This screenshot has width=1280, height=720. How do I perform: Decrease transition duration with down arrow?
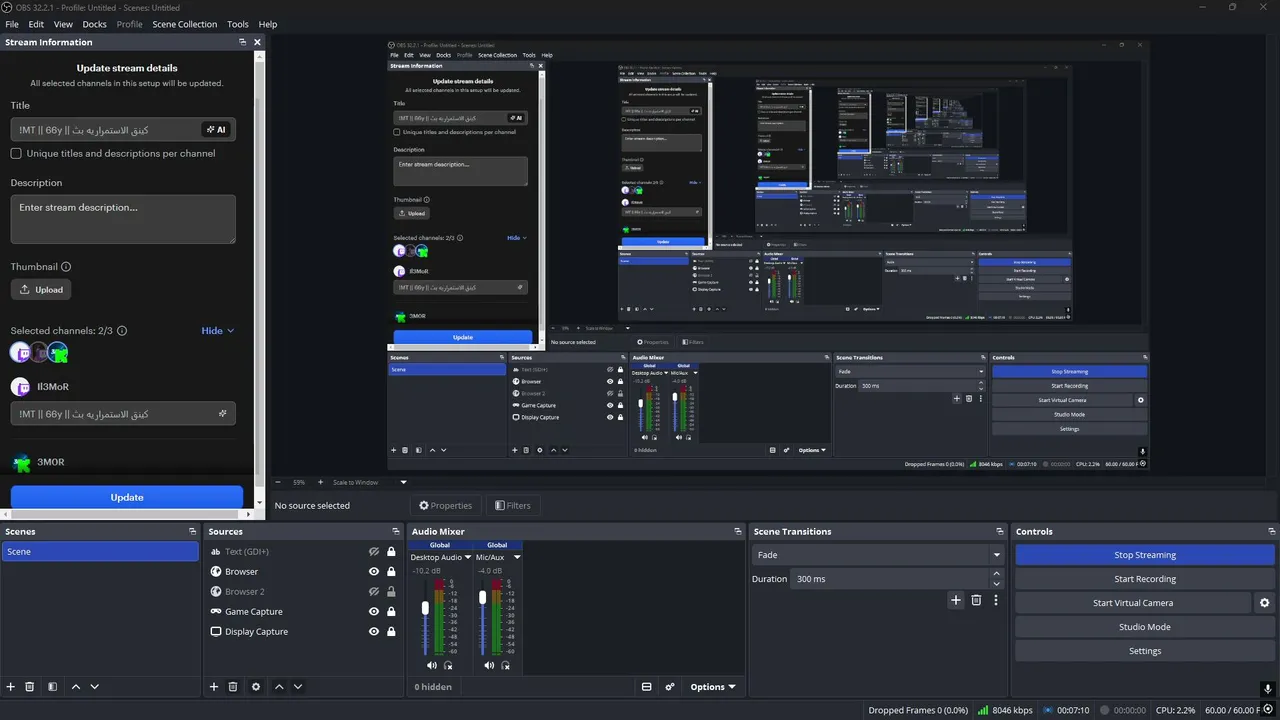pyautogui.click(x=996, y=584)
